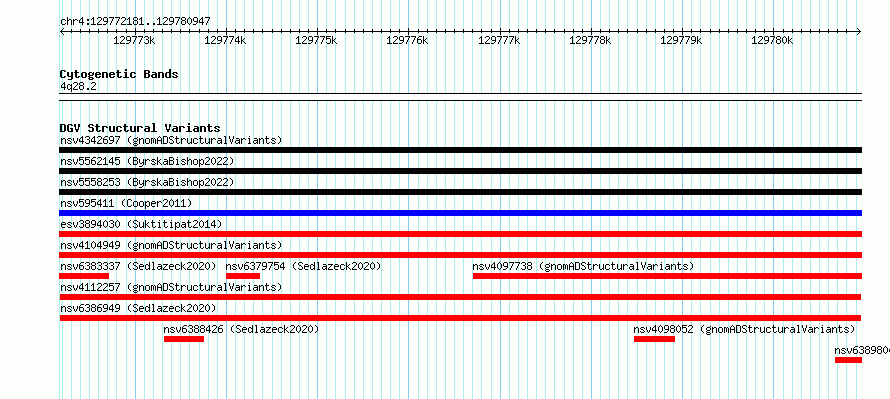
Task: Select the short red bar under nsv6388426
Action: [184, 339]
